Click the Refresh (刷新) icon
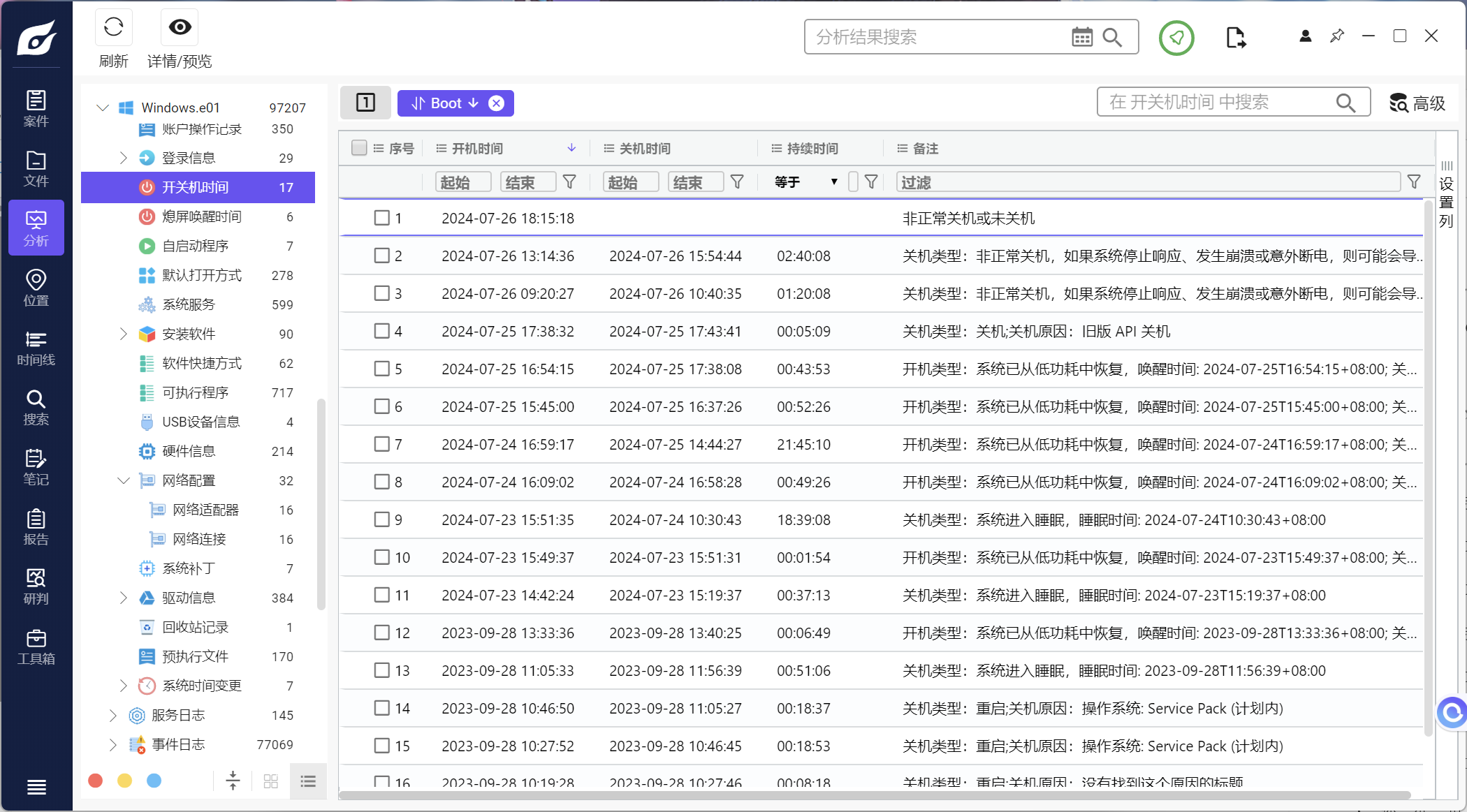Screen dimensions: 1467x812 point(113,28)
